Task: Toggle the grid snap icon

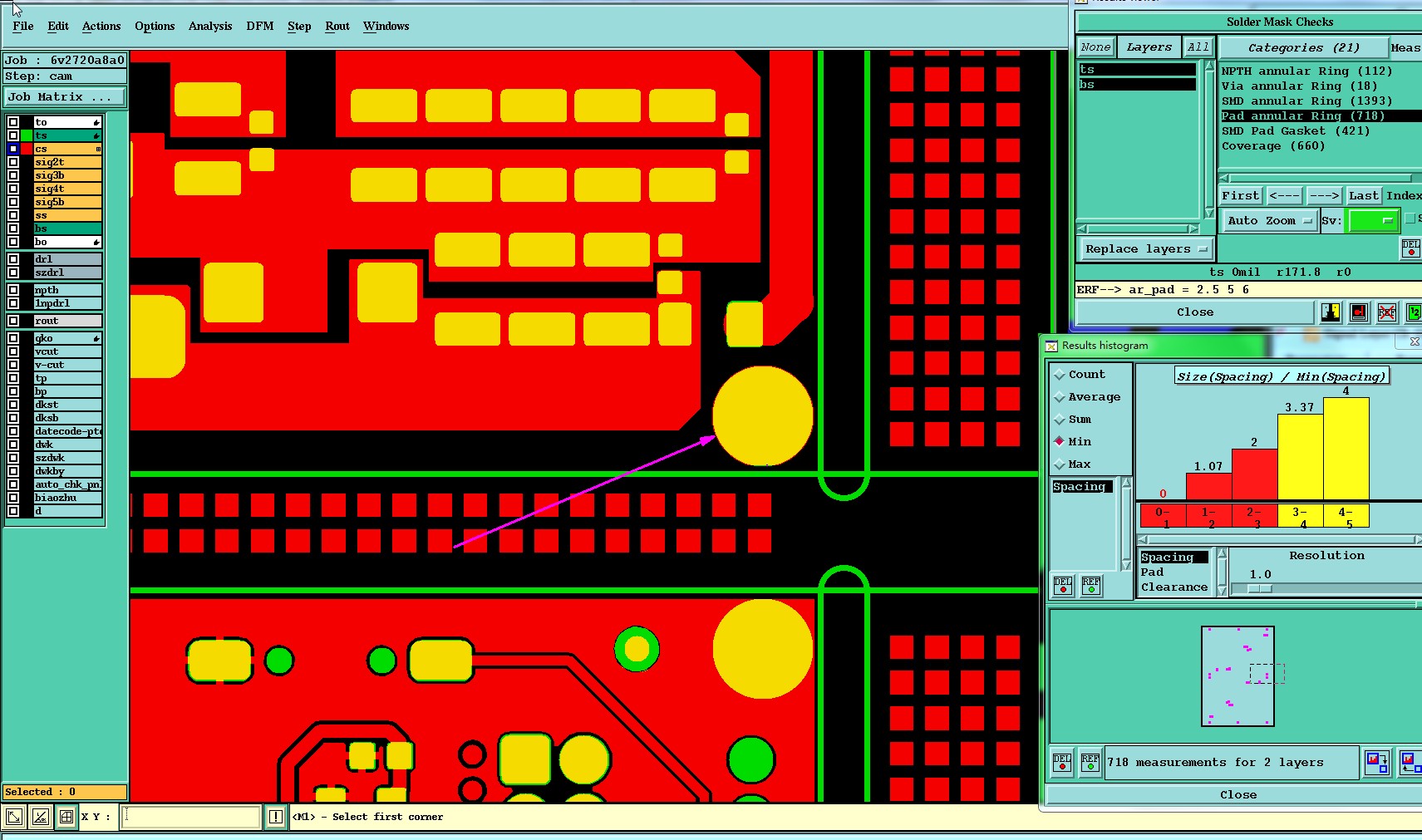Action: [x=66, y=817]
